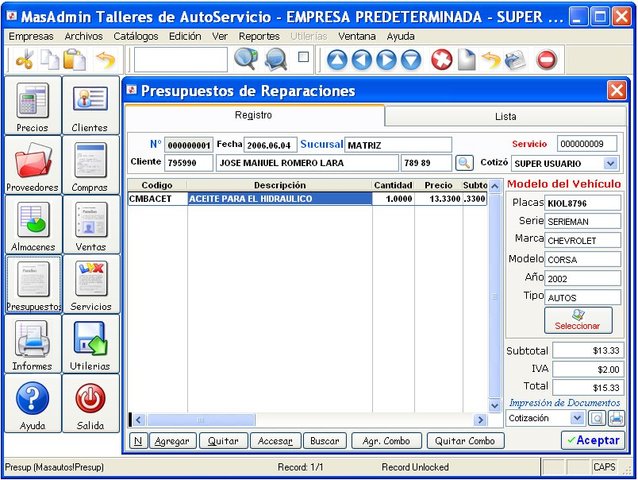Image resolution: width=638 pixels, height=480 pixels.
Task: Open the Compras module
Action: coord(91,166)
